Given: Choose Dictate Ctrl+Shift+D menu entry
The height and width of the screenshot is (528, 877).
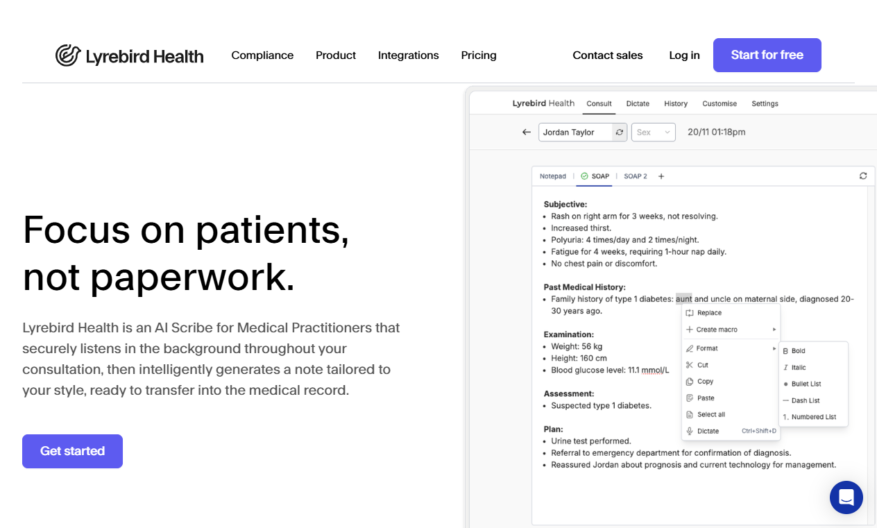Looking at the screenshot, I should pyautogui.click(x=730, y=431).
